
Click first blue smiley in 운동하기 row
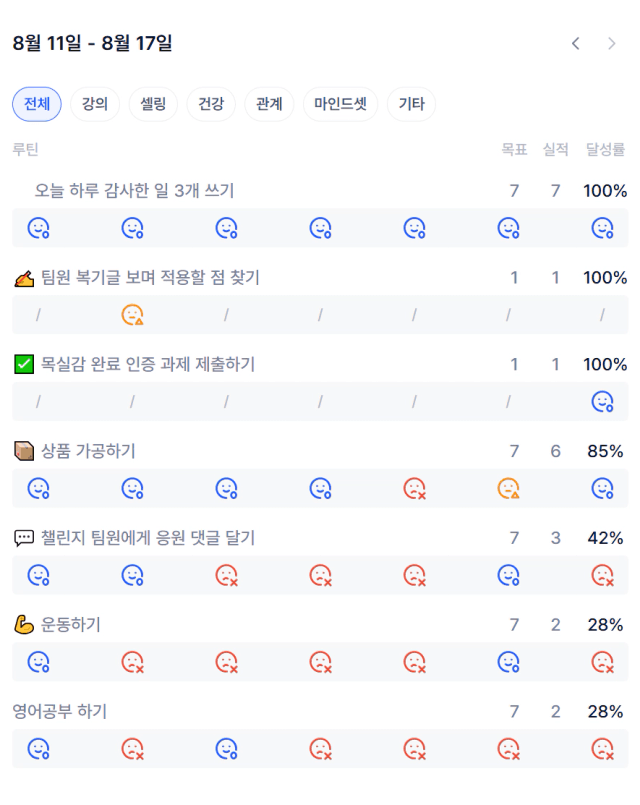(38, 662)
